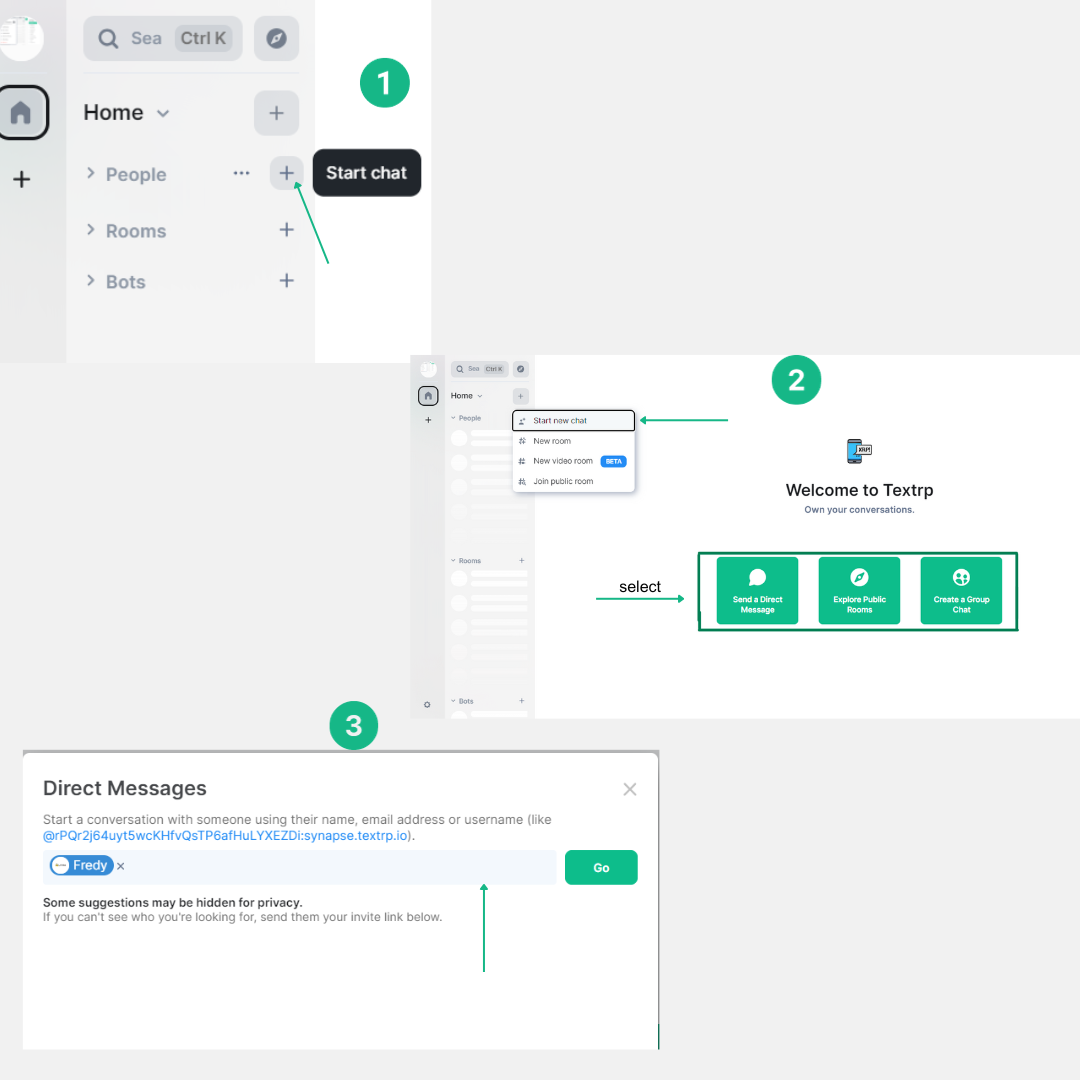Click the plus beside Bots in the enlarged sidebar
The image size is (1080, 1080).
click(286, 281)
